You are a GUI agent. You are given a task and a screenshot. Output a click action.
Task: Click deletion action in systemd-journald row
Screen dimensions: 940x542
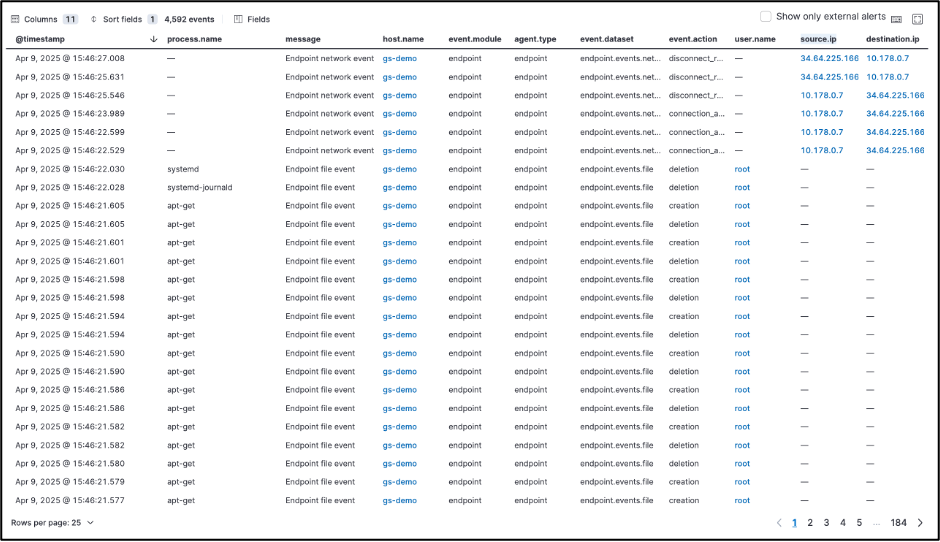[x=683, y=188]
